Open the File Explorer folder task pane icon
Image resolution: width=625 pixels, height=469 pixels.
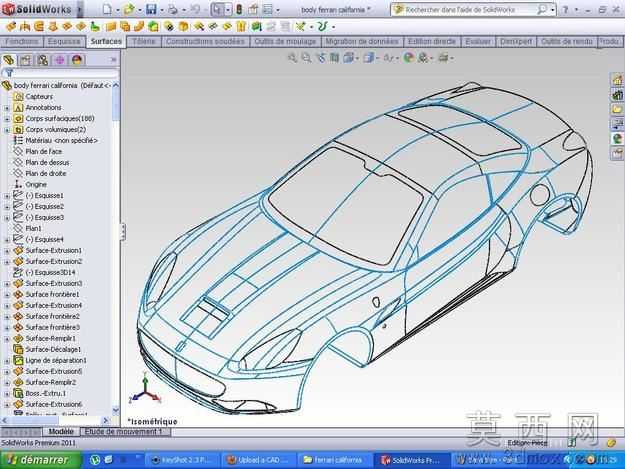pyautogui.click(x=617, y=109)
